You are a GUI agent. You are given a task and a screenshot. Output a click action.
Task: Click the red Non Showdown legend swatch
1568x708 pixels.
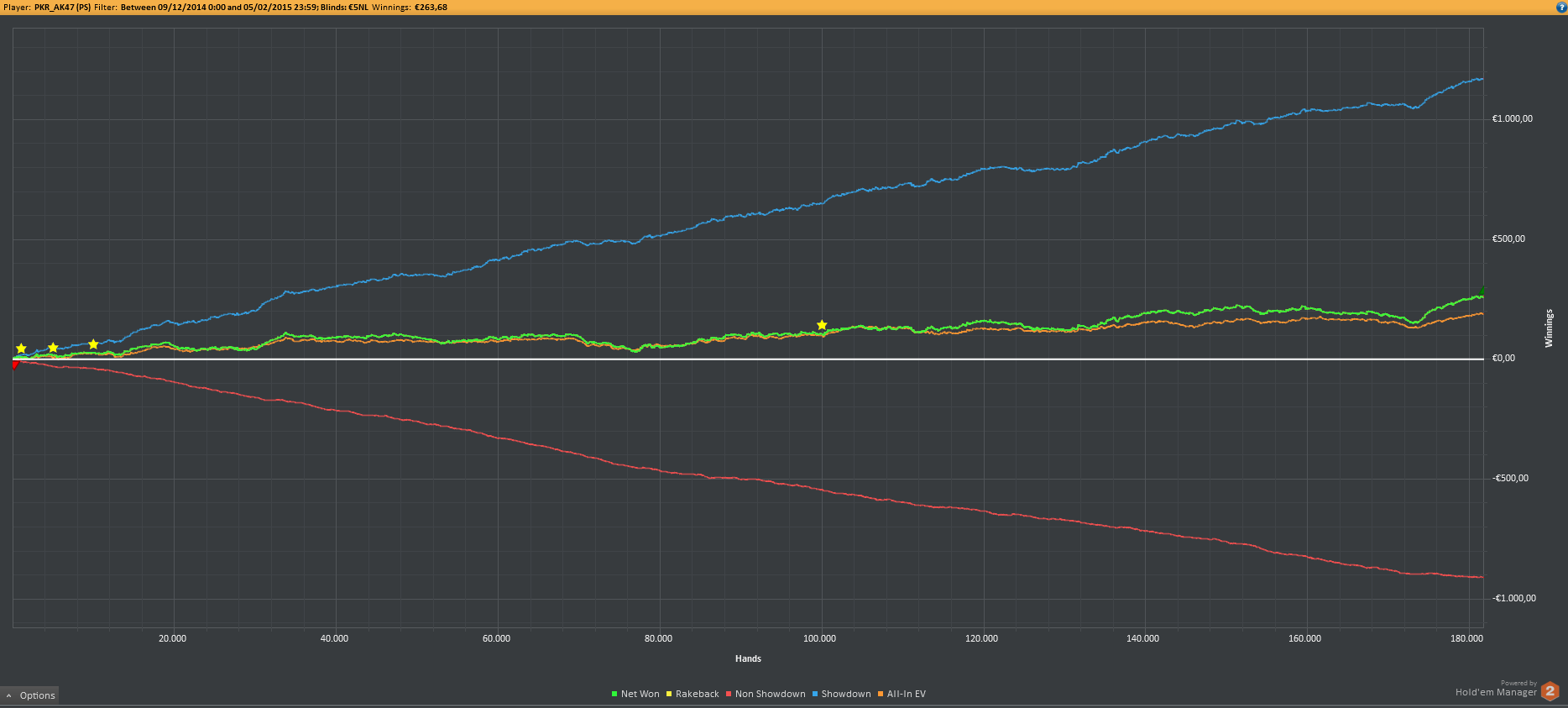[729, 694]
